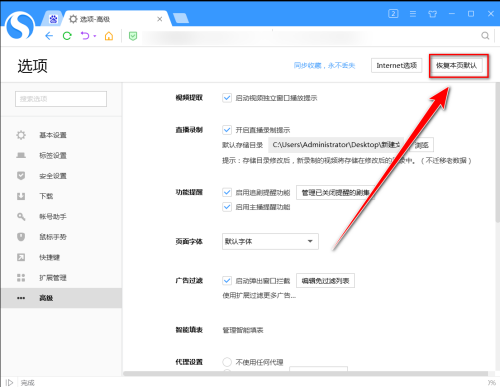The image size is (500, 387).
Task: Open the window counter icon showing 2
Action: click(393, 14)
